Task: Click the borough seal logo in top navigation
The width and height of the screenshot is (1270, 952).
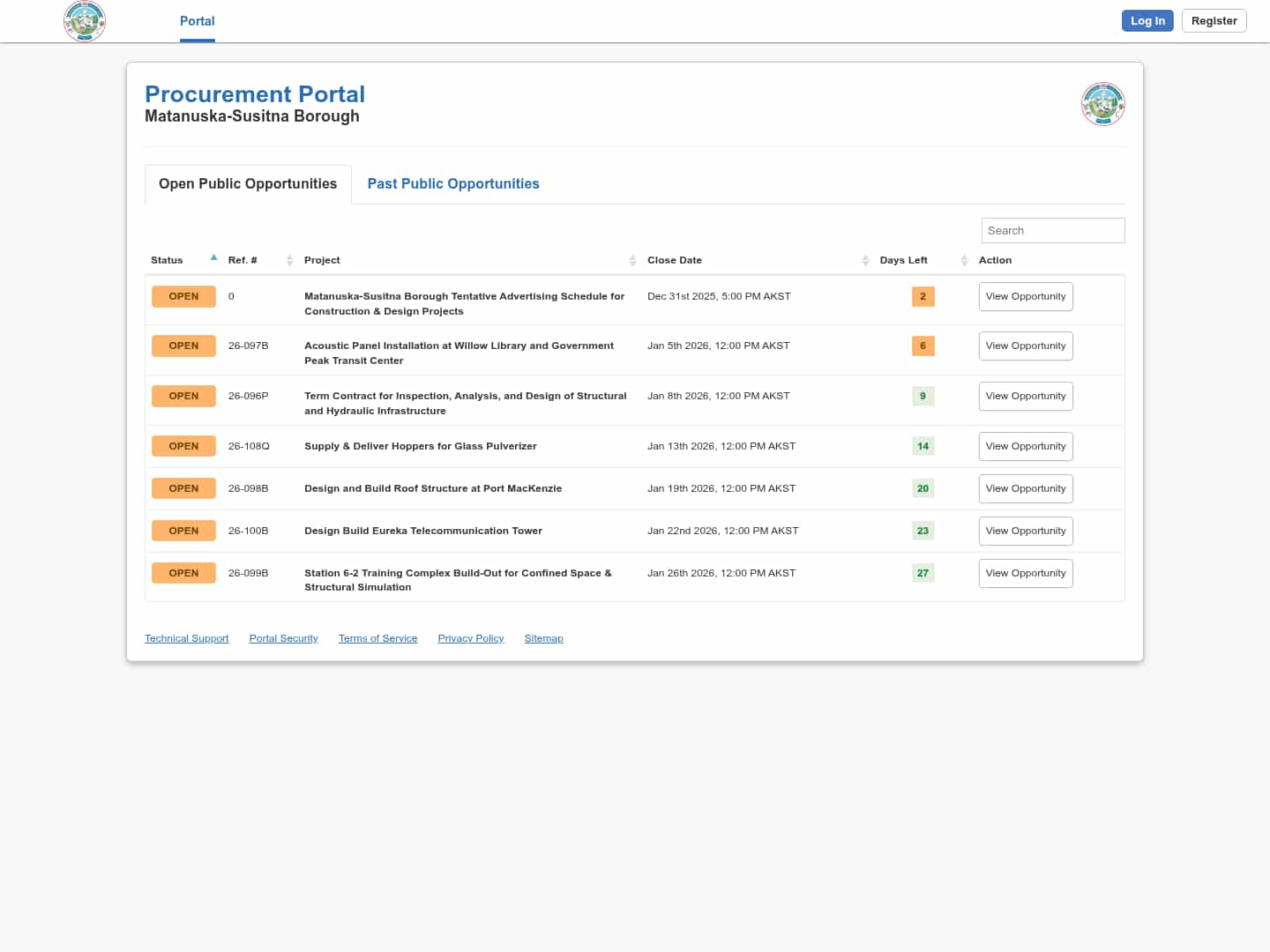Action: 85,20
